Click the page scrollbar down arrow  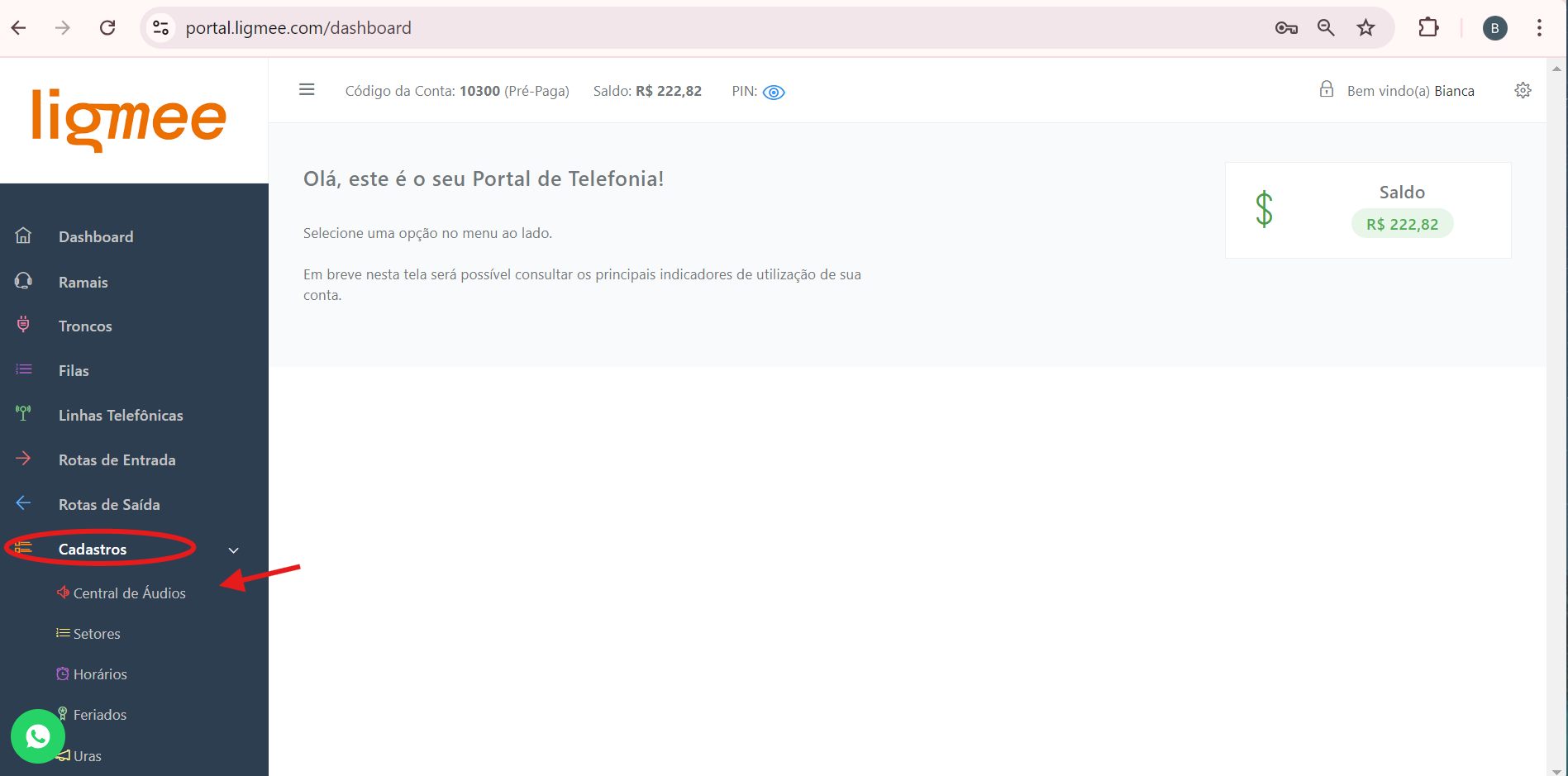point(1557,770)
